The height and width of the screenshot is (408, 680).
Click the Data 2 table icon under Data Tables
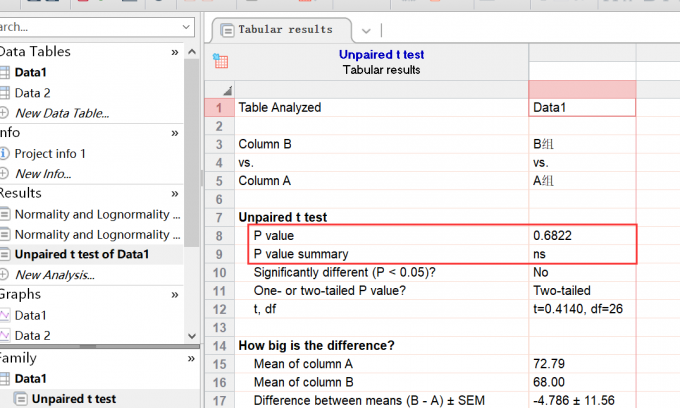click(x=4, y=93)
